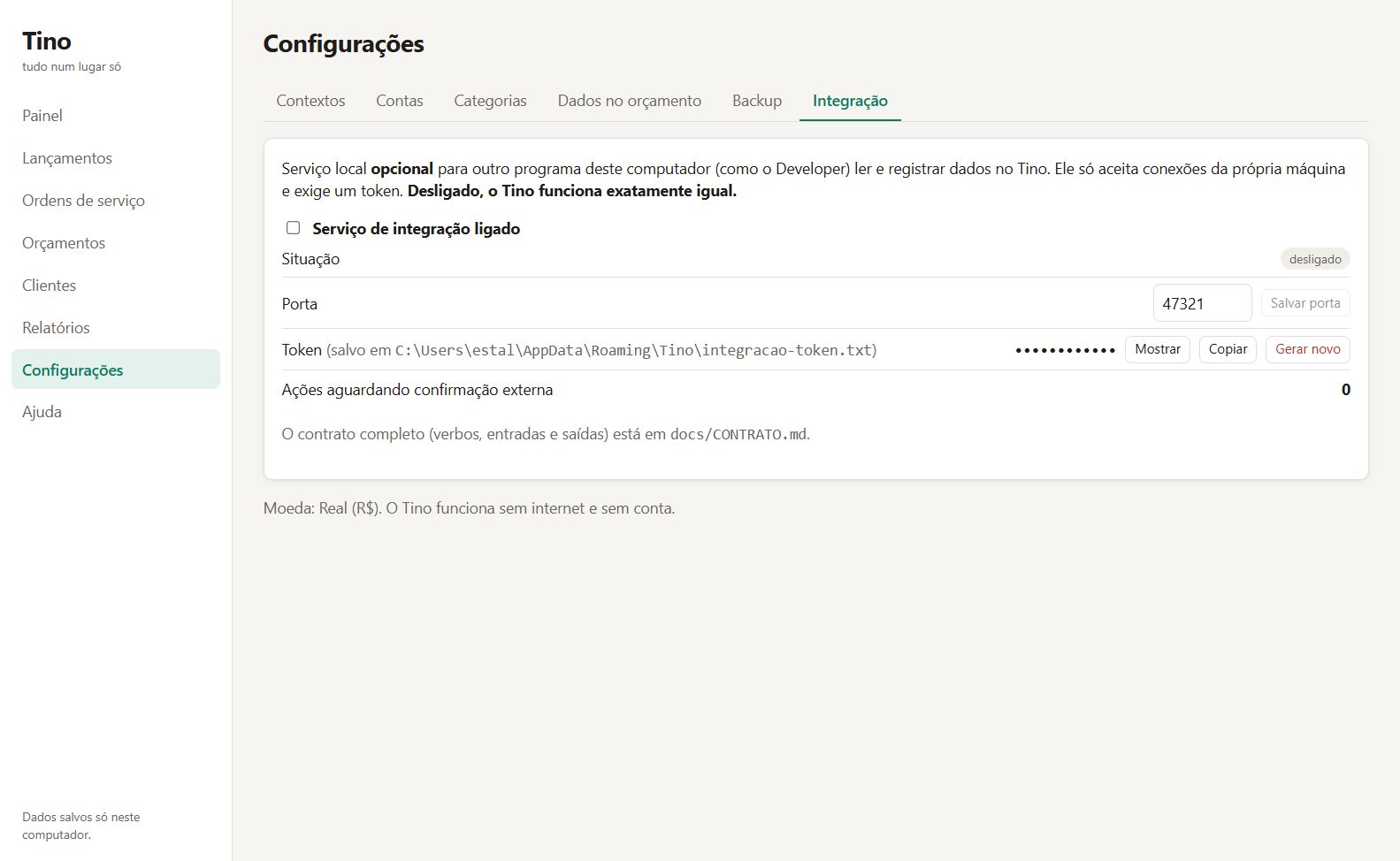Copy the token with Copiar
1400x861 pixels.
click(x=1228, y=349)
